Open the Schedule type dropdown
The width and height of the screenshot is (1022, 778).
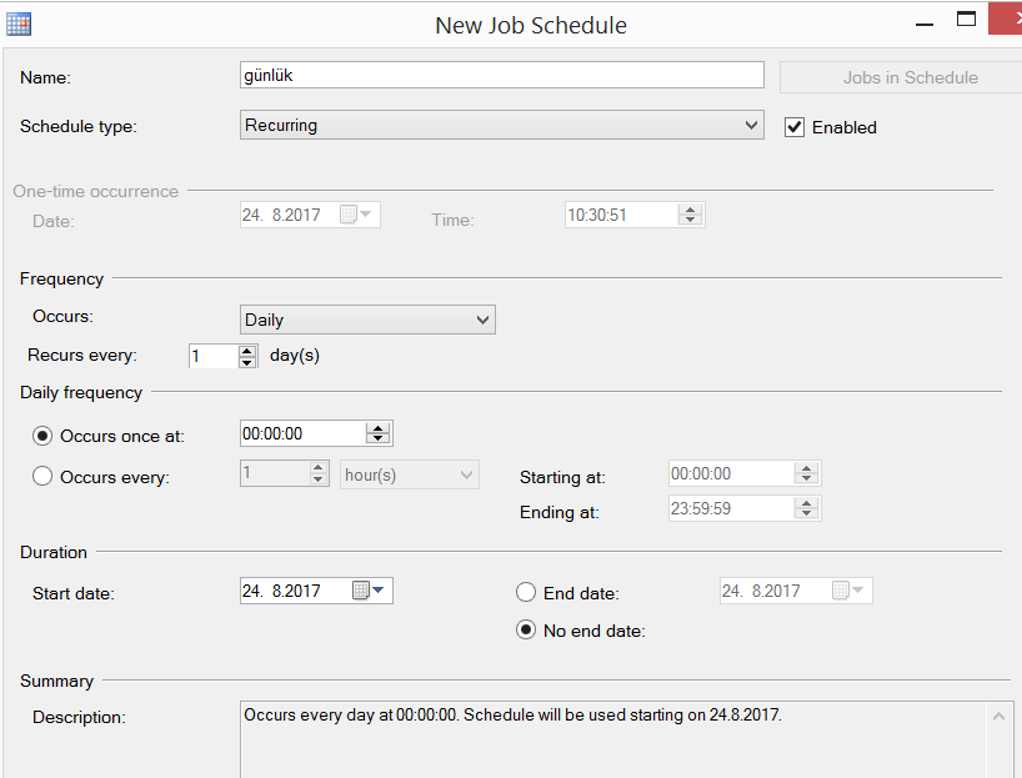click(501, 125)
